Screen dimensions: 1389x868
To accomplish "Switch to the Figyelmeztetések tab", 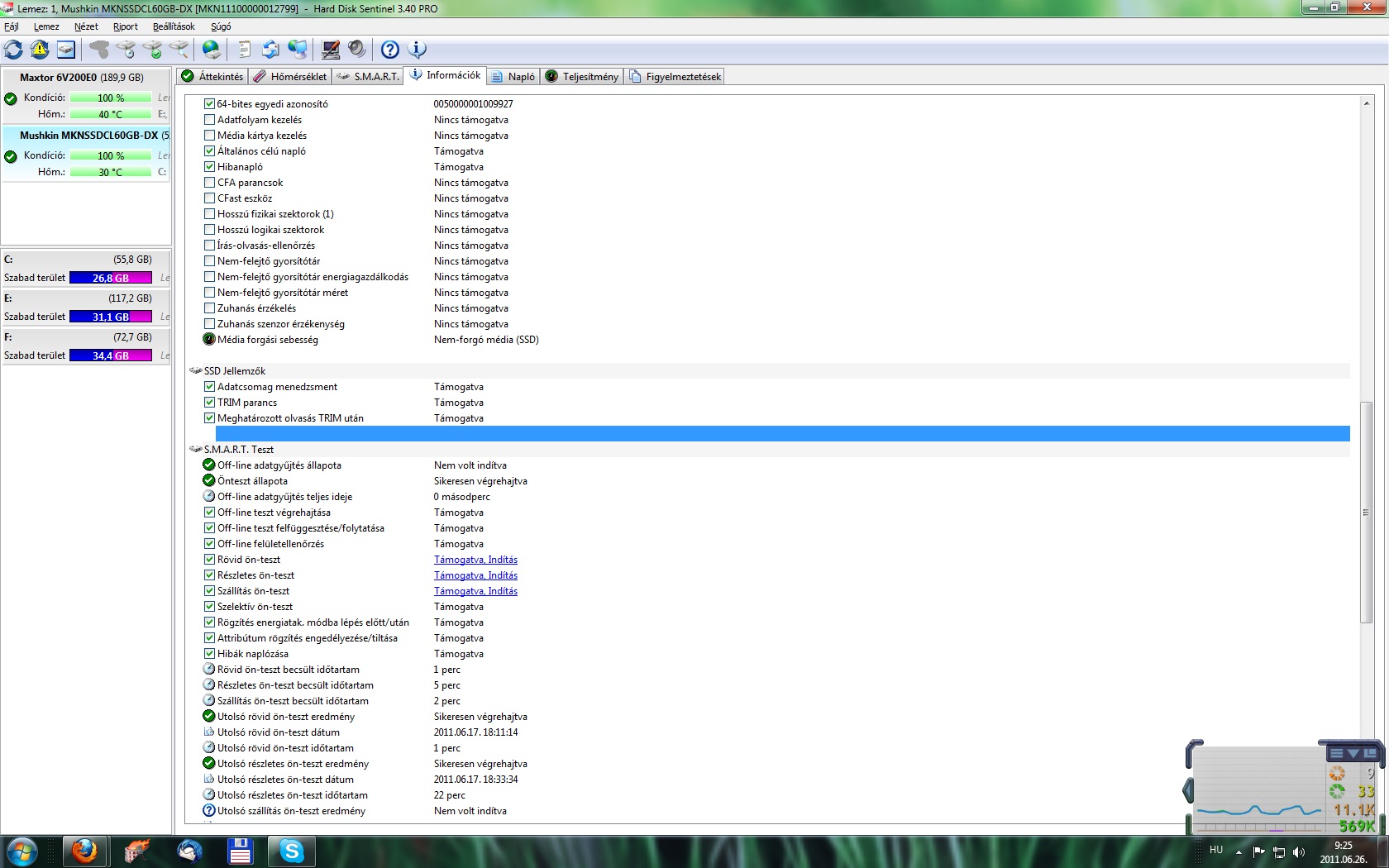I will pyautogui.click(x=675, y=77).
